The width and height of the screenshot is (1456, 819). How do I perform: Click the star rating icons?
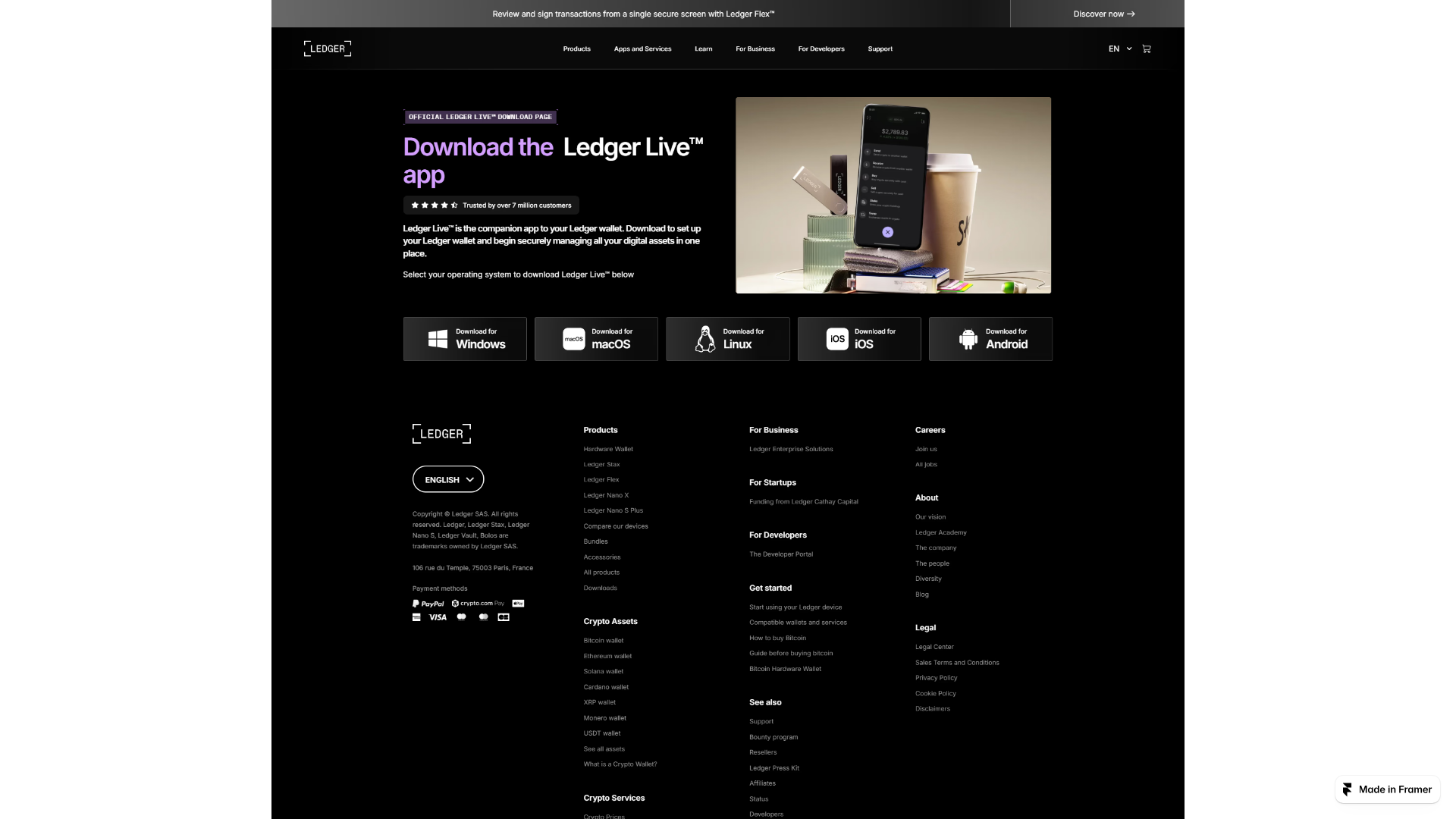435,206
